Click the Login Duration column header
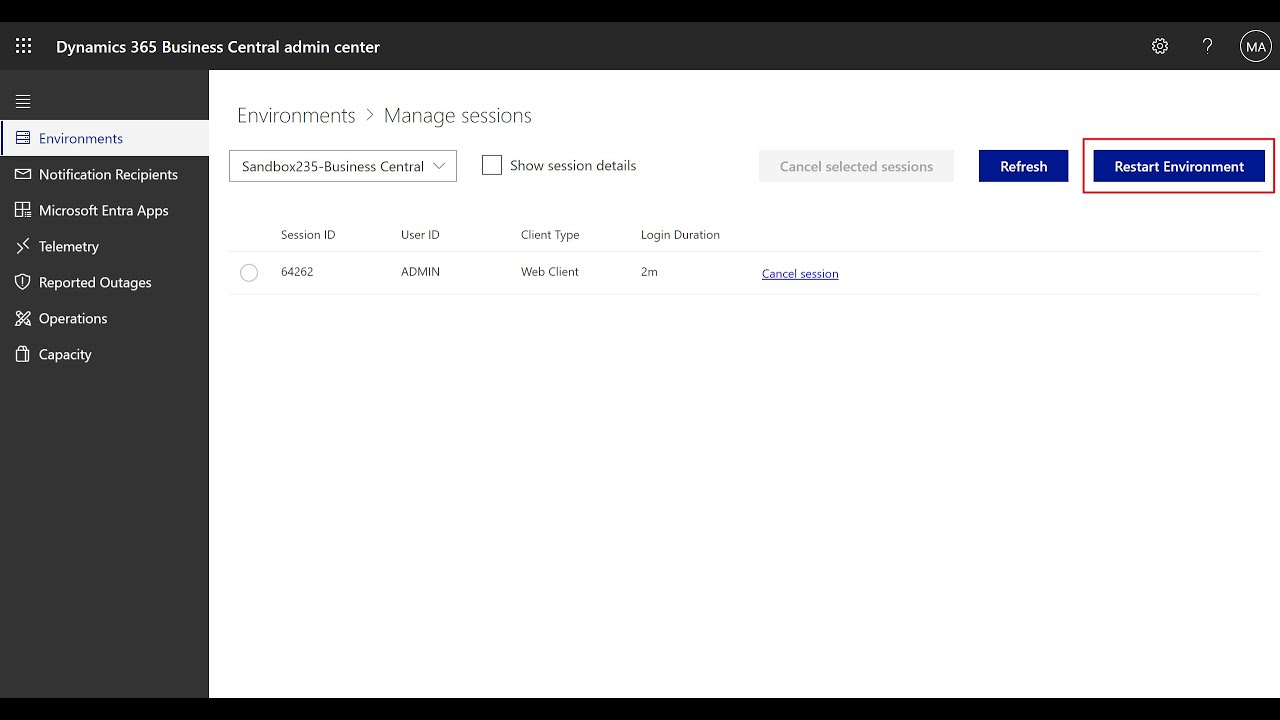Image resolution: width=1280 pixels, height=720 pixels. coord(680,235)
